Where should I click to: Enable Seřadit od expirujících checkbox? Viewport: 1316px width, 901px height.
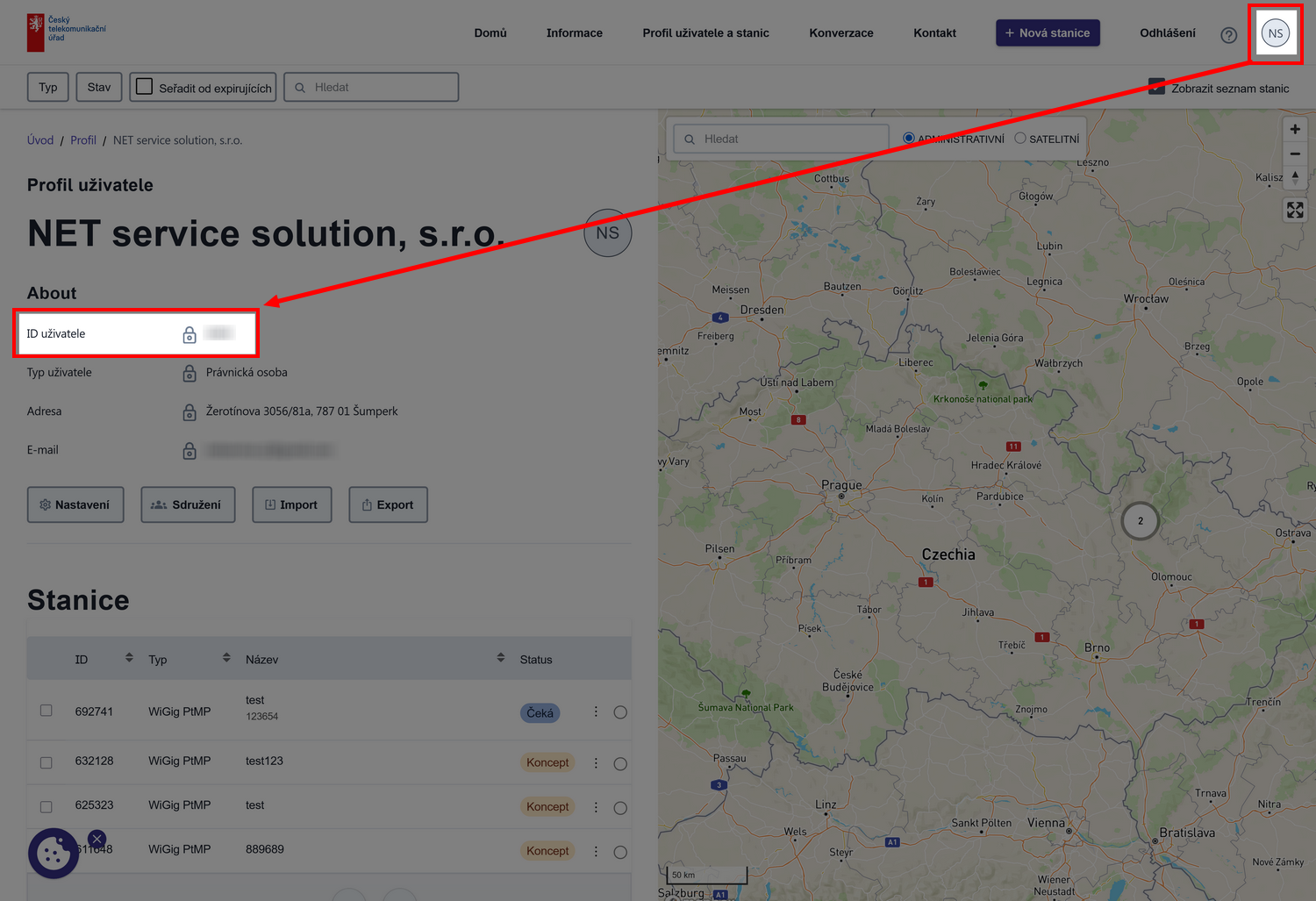tap(145, 87)
